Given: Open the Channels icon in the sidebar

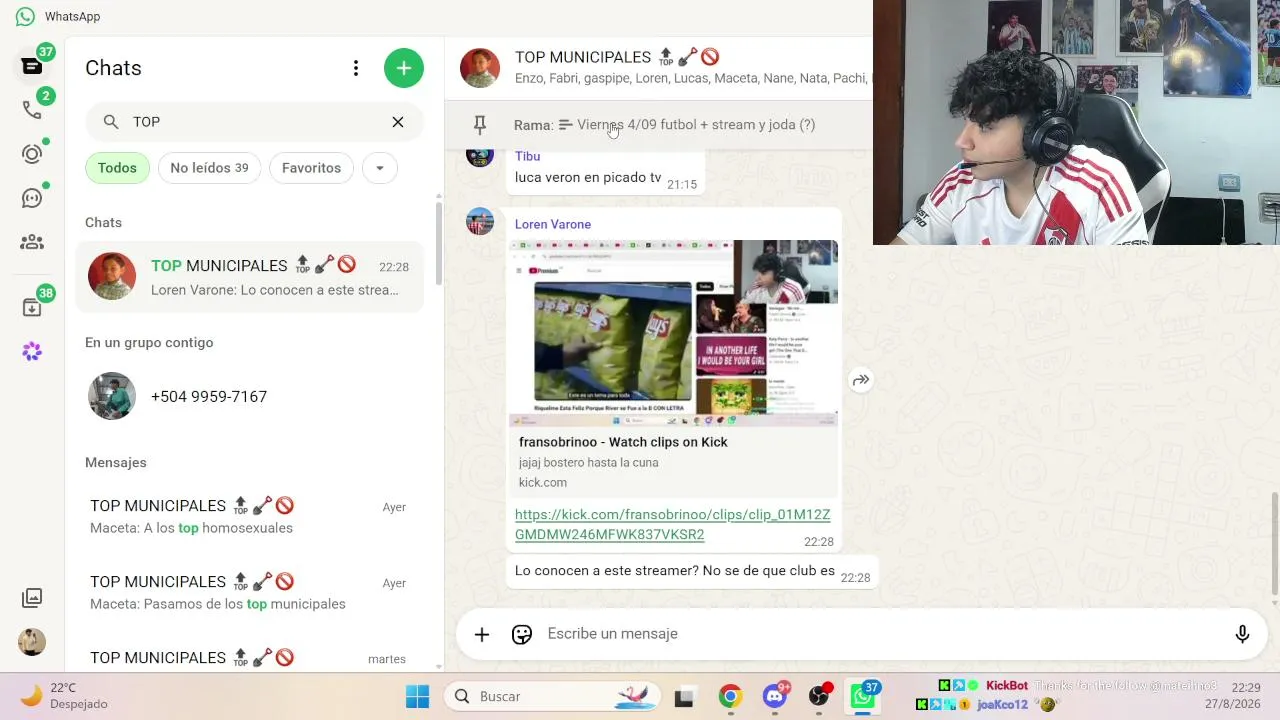Looking at the screenshot, I should click(32, 198).
